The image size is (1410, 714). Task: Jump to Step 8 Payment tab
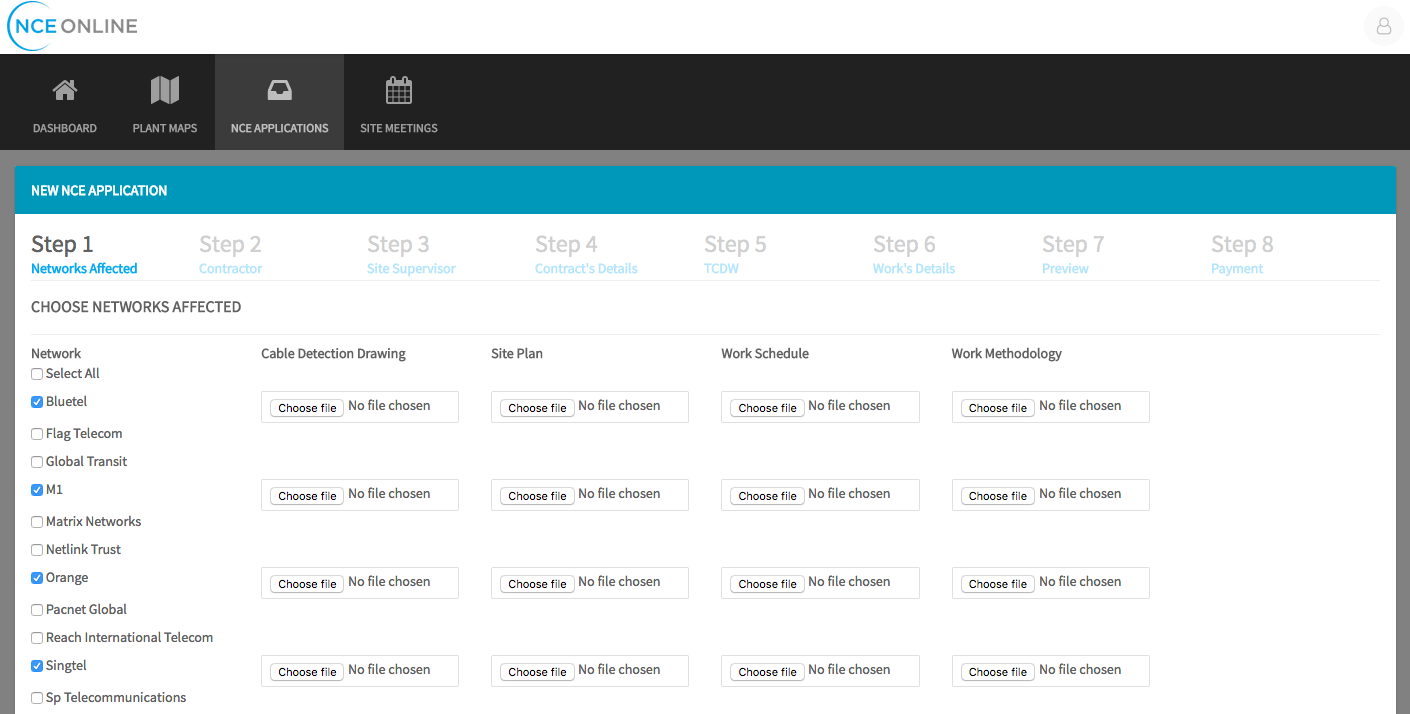click(1241, 254)
